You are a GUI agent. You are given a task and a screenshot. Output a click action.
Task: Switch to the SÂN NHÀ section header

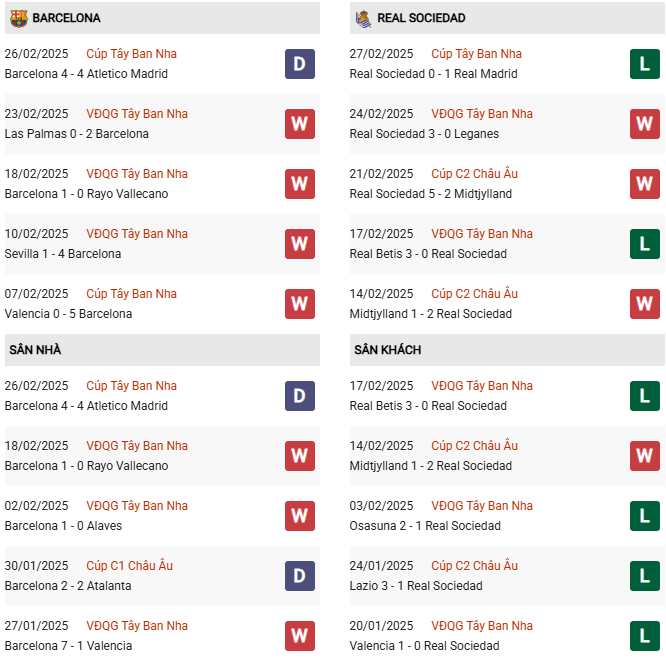[36, 350]
